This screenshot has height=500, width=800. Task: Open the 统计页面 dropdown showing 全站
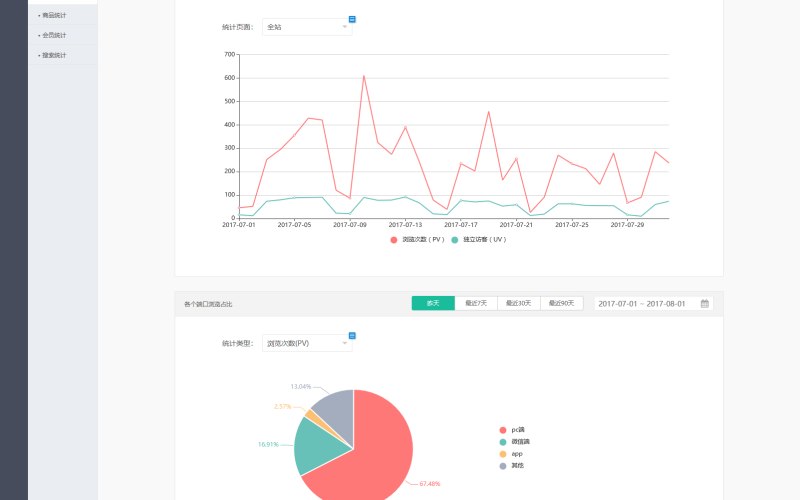point(307,27)
